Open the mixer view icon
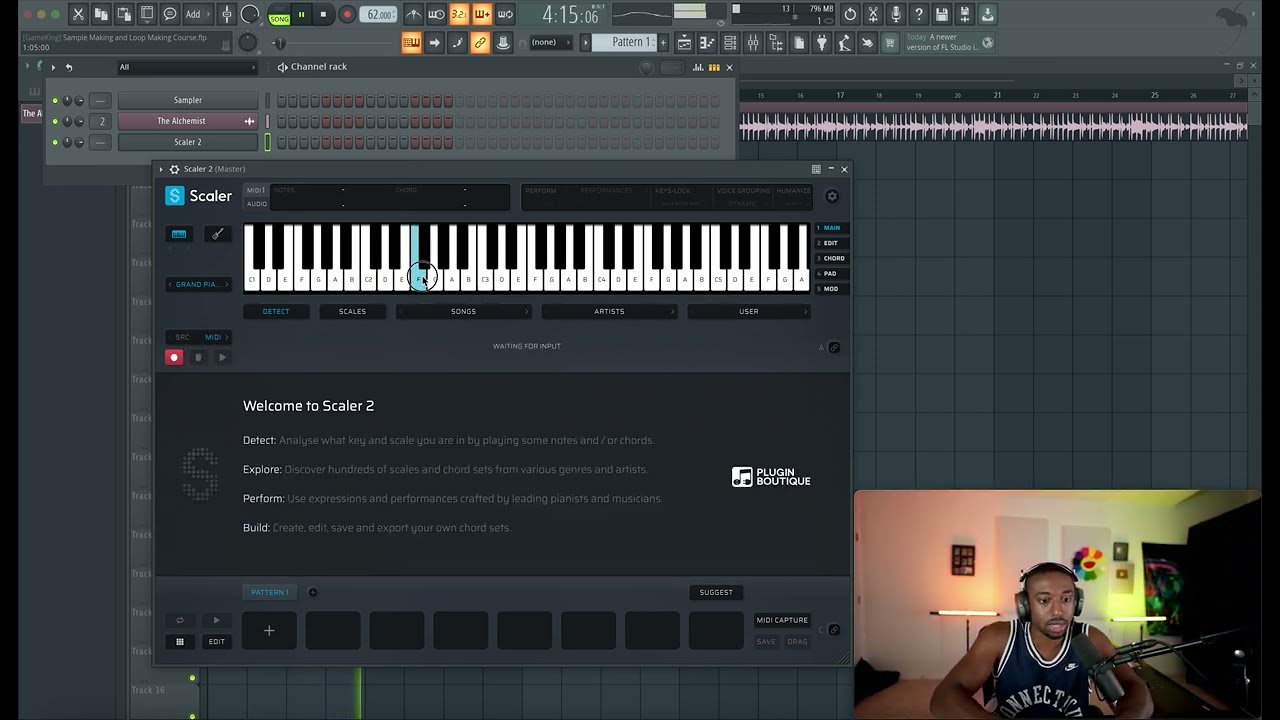 pyautogui.click(x=753, y=43)
